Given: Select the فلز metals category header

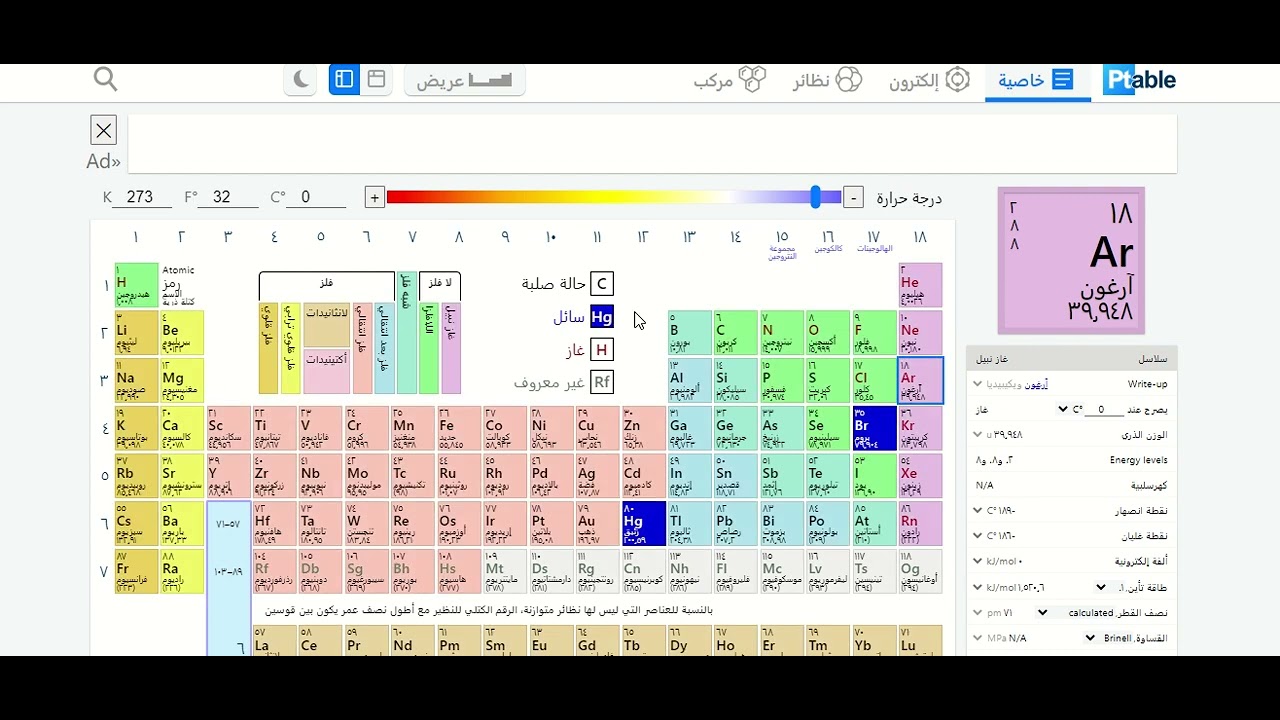Looking at the screenshot, I should 327,283.
